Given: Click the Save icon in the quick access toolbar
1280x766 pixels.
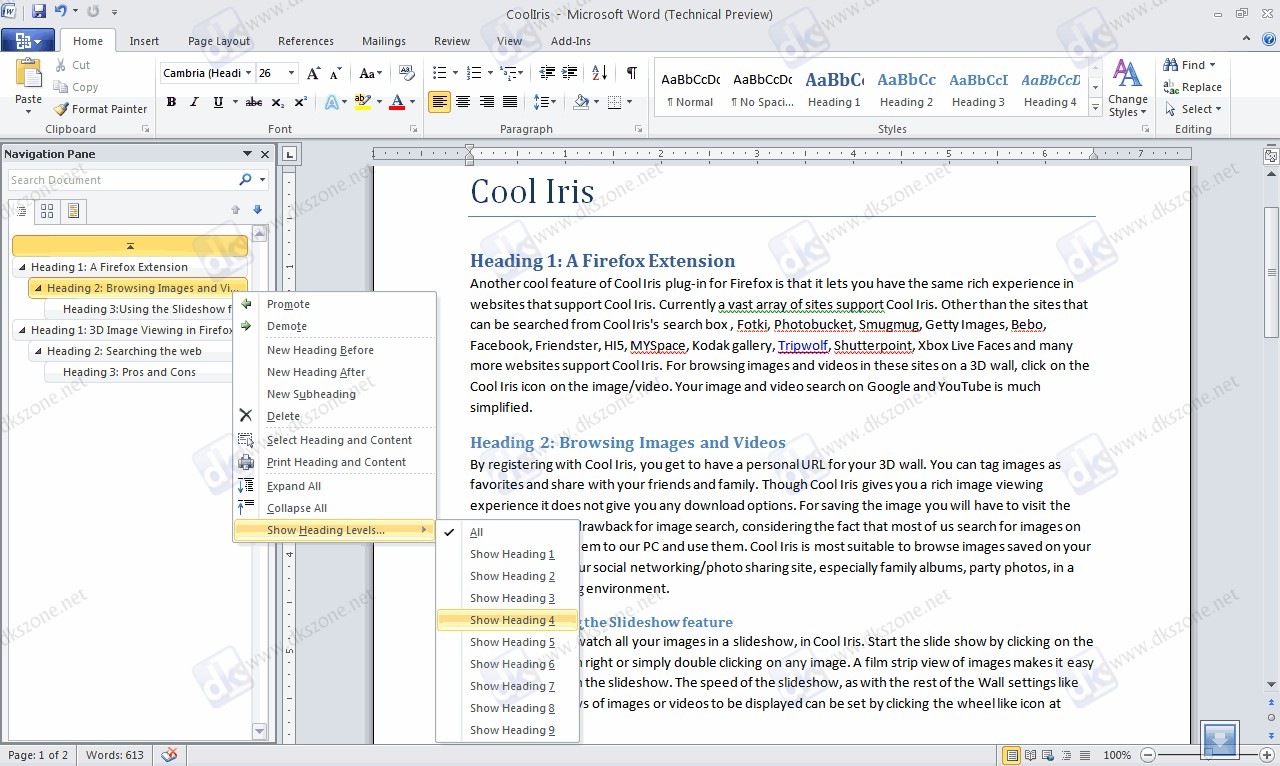Looking at the screenshot, I should pyautogui.click(x=39, y=12).
